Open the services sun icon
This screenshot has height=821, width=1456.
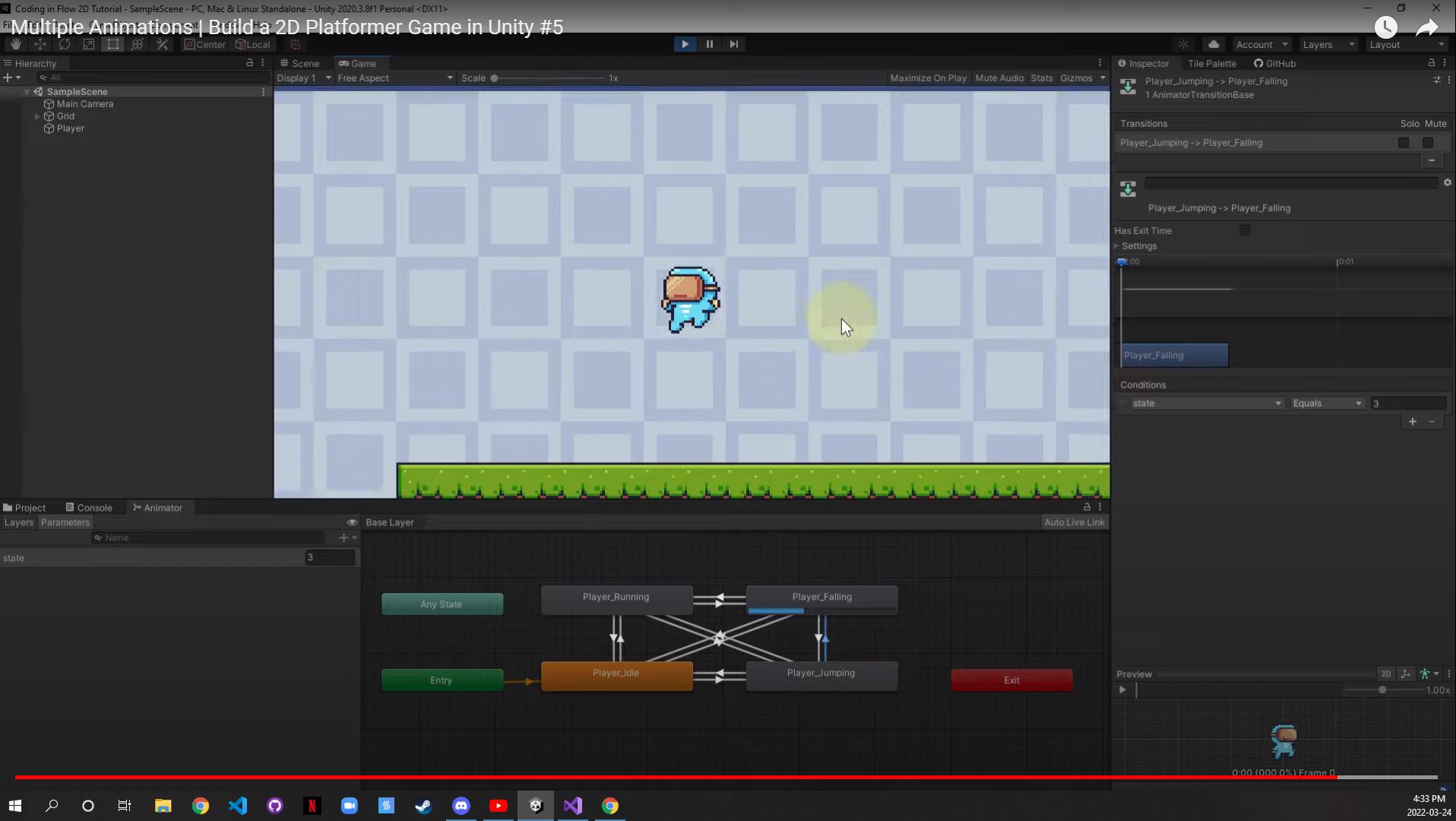1183,44
